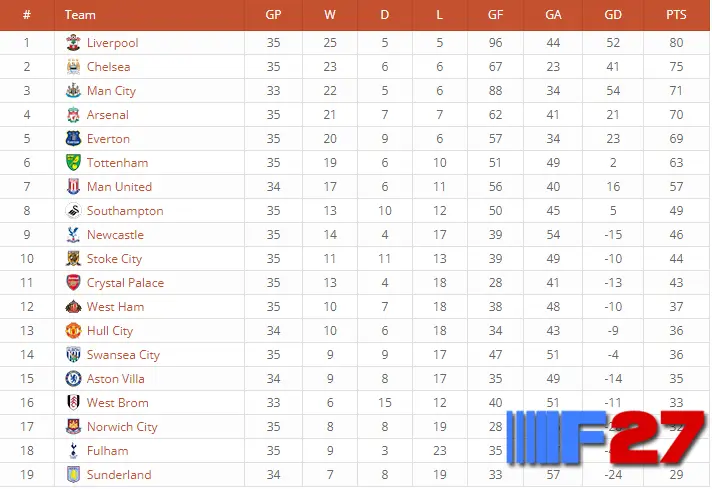Click the crest icon beside Aston Villa
Viewport: 712px width, 489px height.
pyautogui.click(x=73, y=379)
